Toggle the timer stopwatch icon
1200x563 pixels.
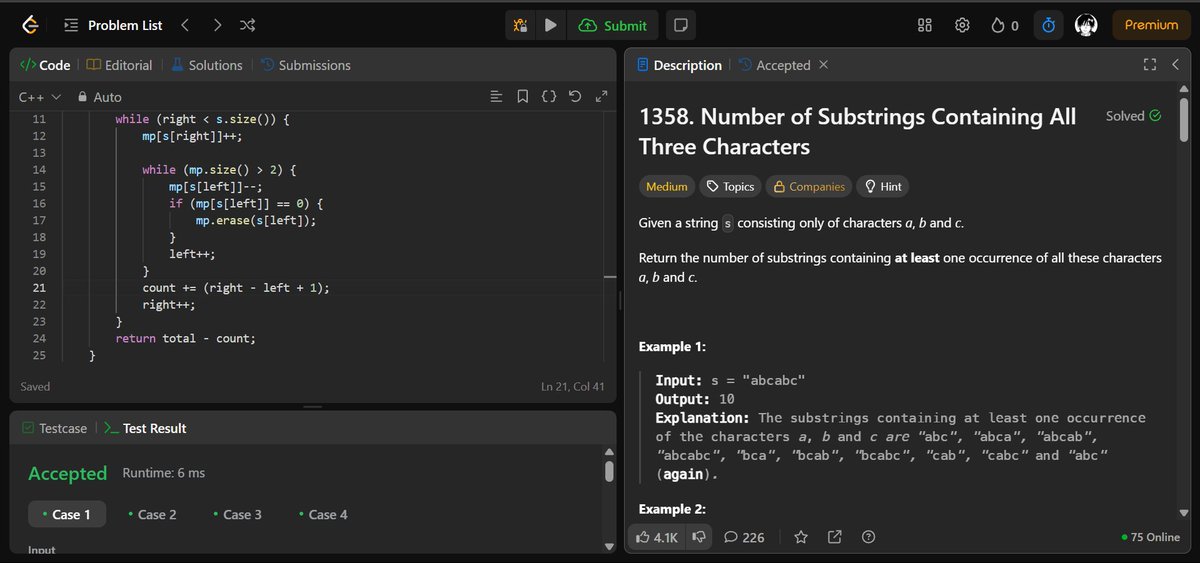point(1048,25)
